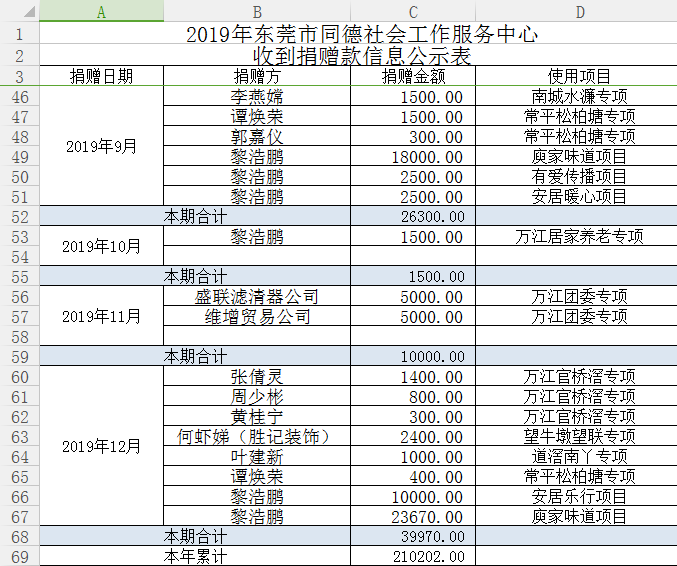The image size is (677, 566).
Task: Click amount cell 18000.00
Action: (413, 156)
